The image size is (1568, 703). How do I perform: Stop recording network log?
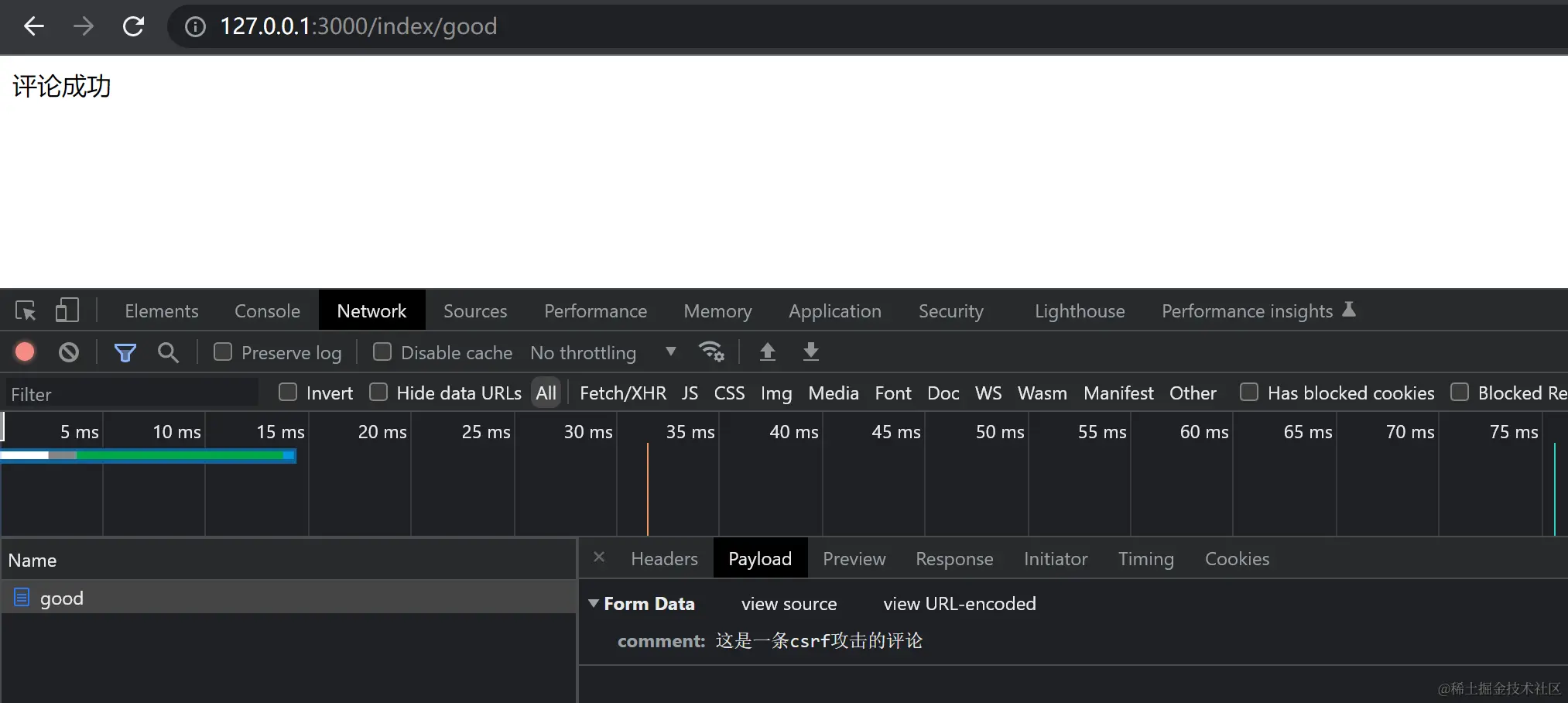pyautogui.click(x=25, y=352)
